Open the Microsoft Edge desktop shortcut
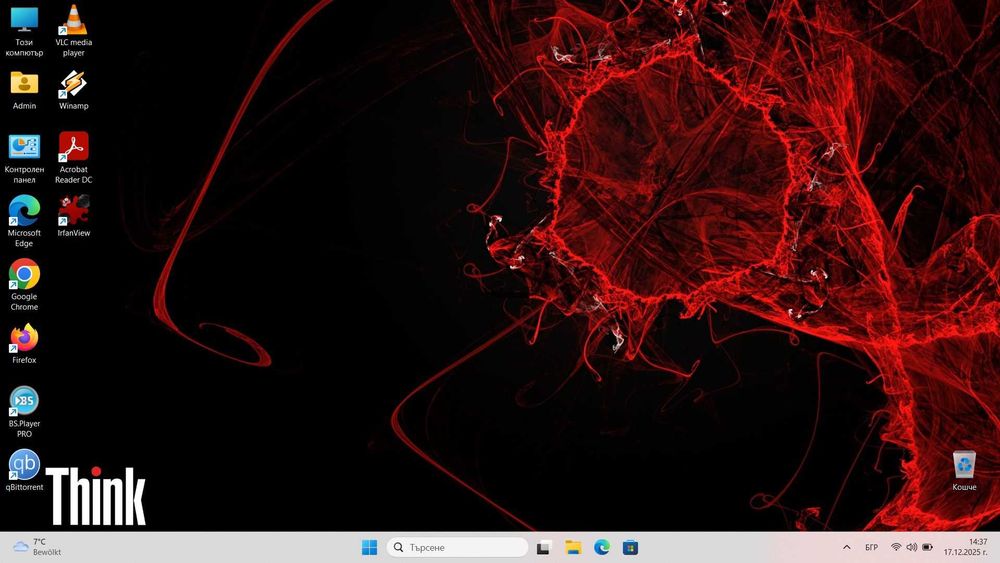This screenshot has width=1000, height=563. point(24,221)
